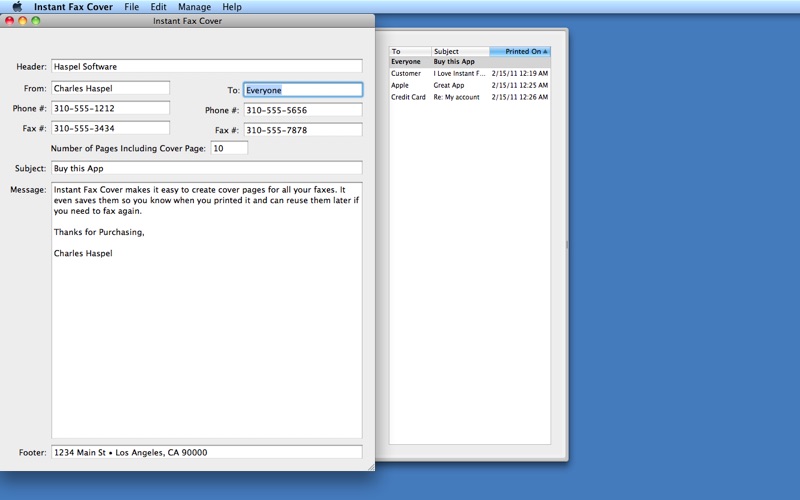The height and width of the screenshot is (500, 800).
Task: Minimize the Instant Fax Cover window
Action: coord(23,20)
